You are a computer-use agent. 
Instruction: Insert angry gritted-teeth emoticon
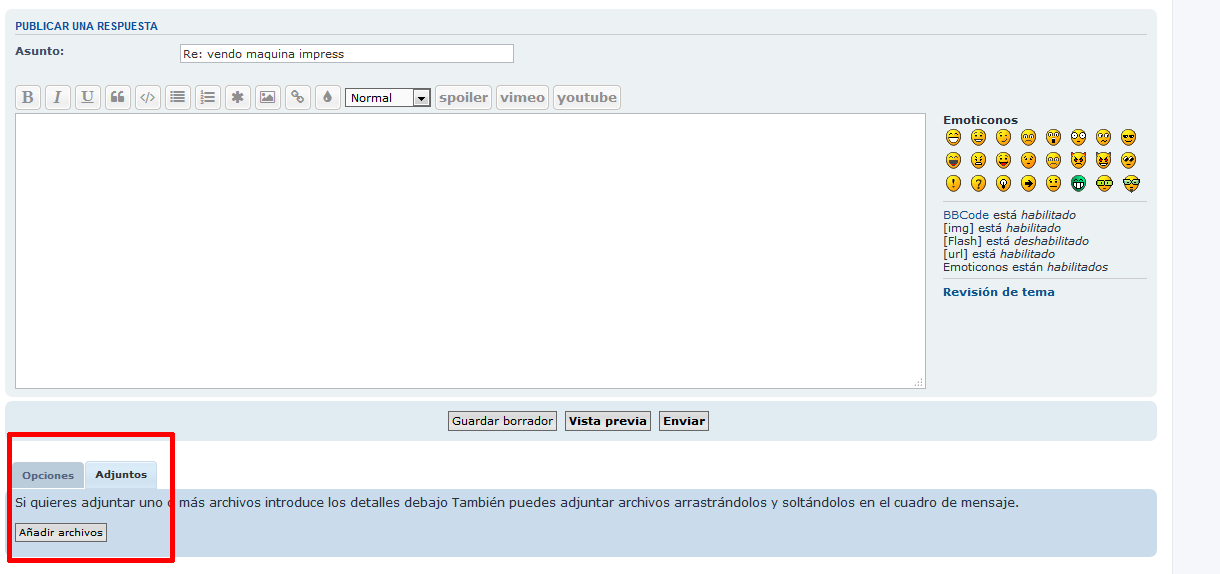click(979, 160)
